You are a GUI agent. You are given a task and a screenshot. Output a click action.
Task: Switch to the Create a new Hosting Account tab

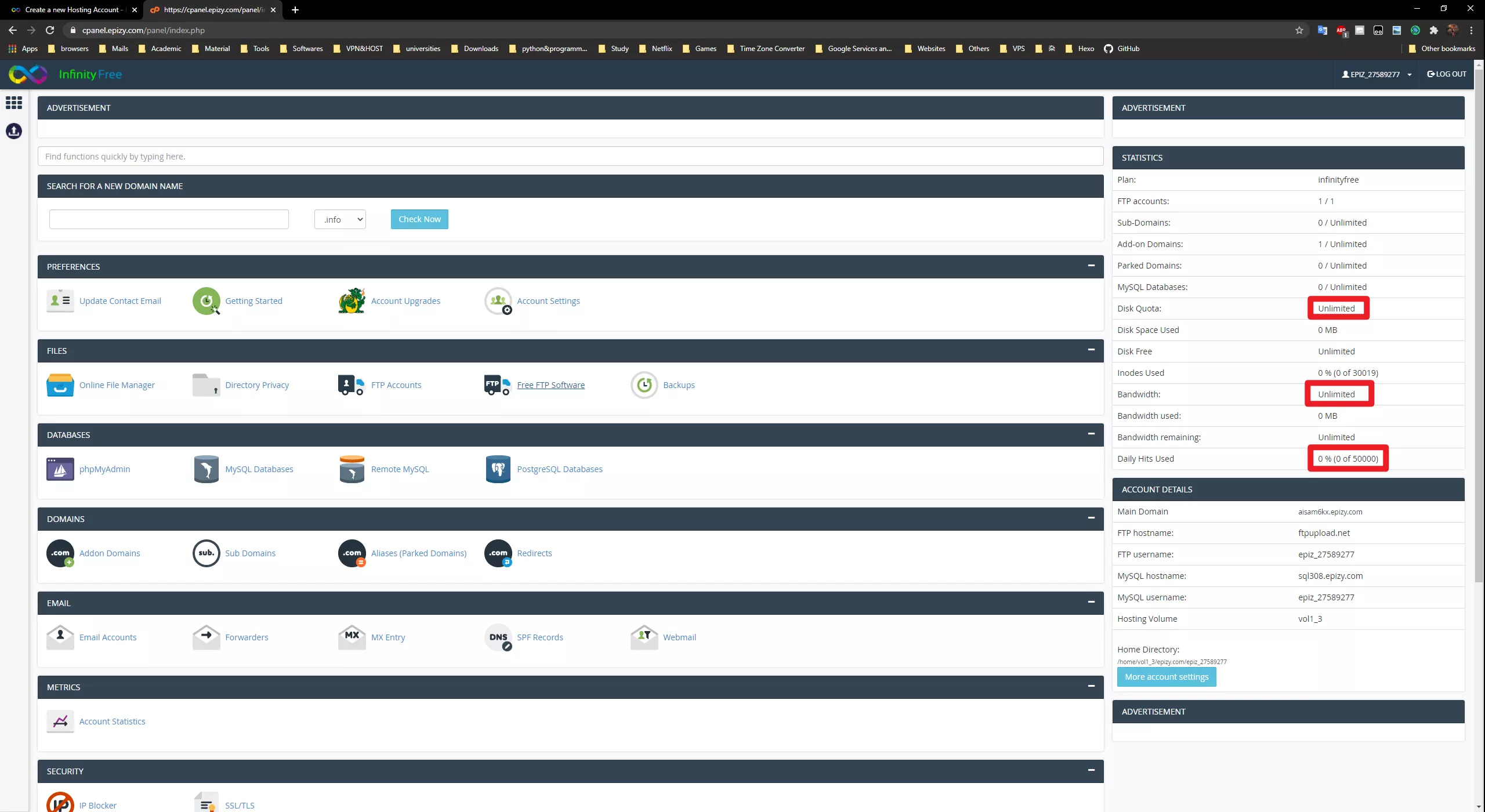tap(72, 10)
